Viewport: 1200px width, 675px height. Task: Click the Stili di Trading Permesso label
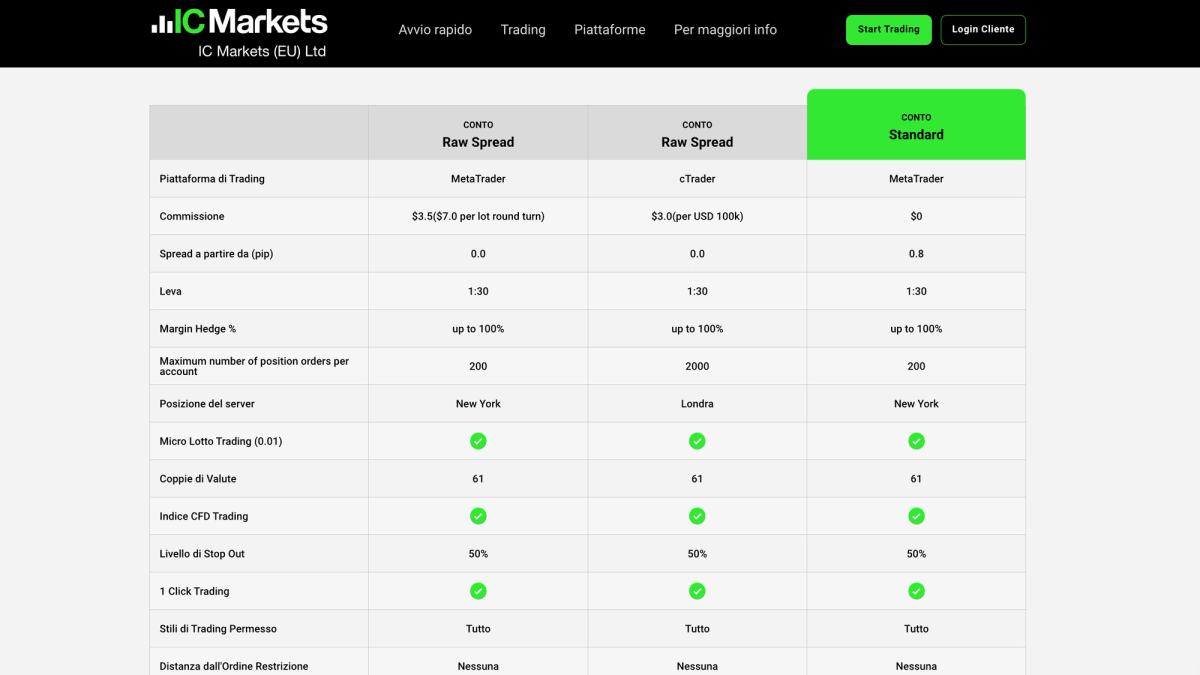(x=218, y=629)
